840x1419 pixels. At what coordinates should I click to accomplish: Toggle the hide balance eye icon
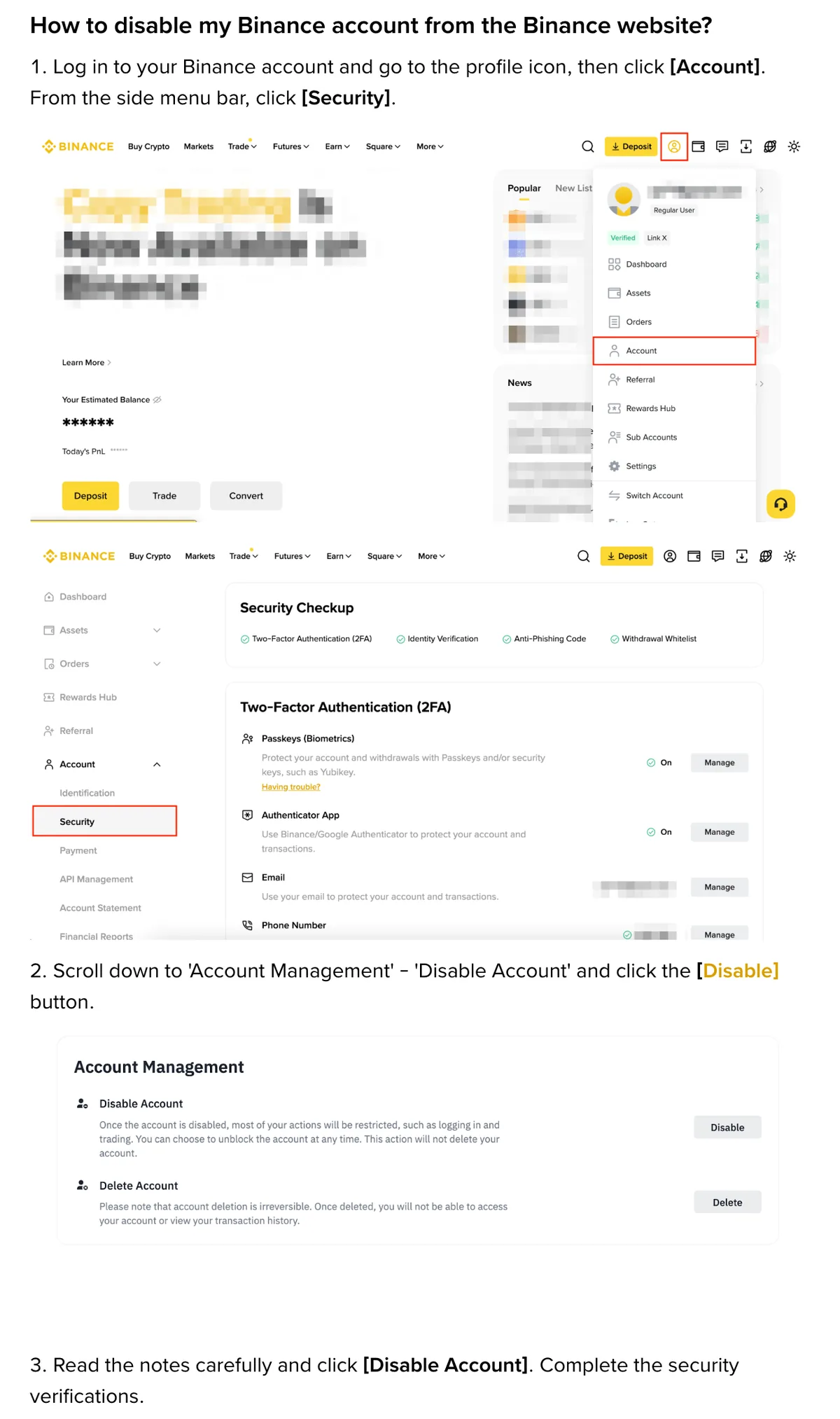[x=157, y=400]
